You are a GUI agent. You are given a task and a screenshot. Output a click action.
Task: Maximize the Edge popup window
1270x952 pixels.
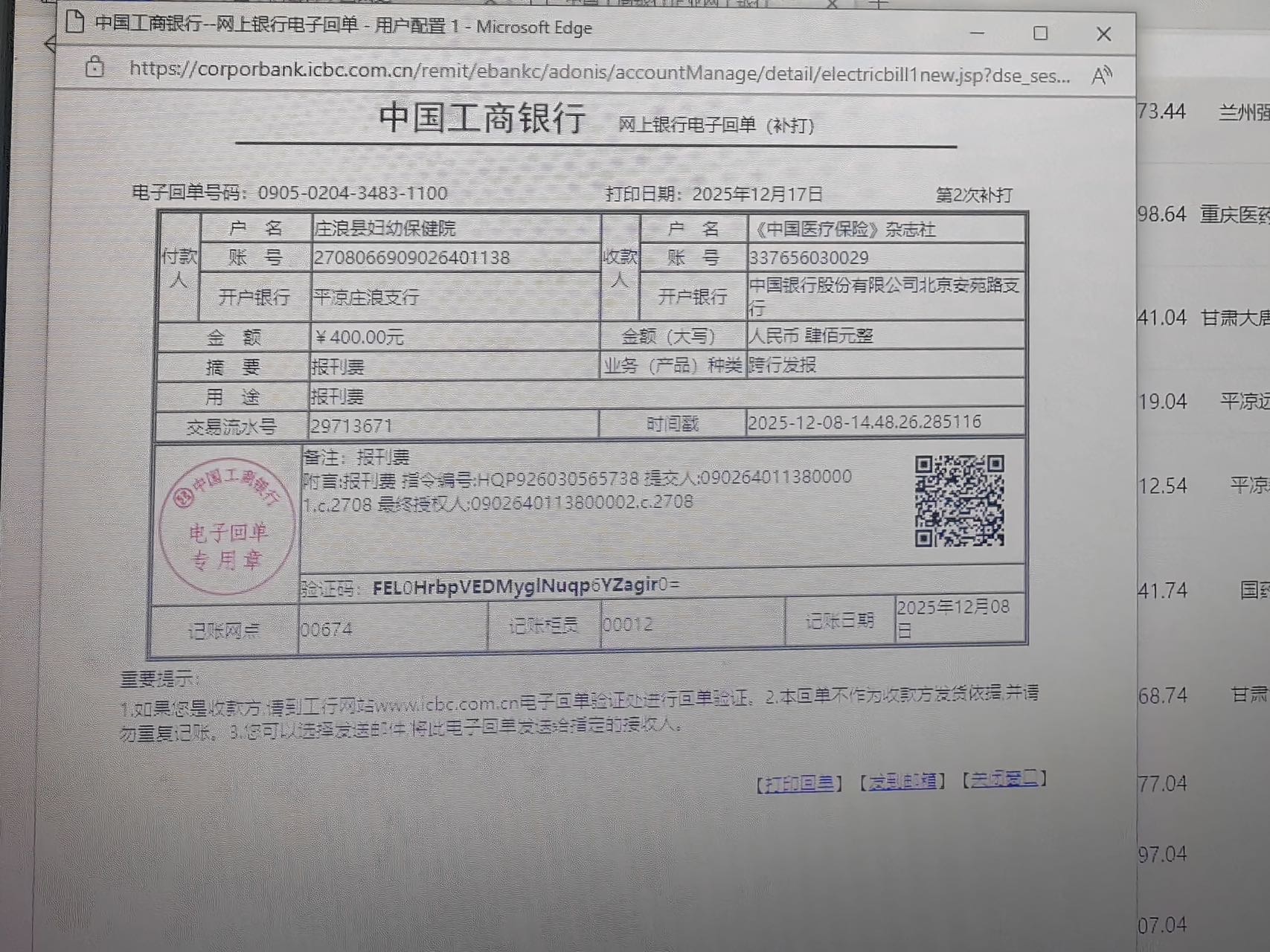tap(1040, 33)
